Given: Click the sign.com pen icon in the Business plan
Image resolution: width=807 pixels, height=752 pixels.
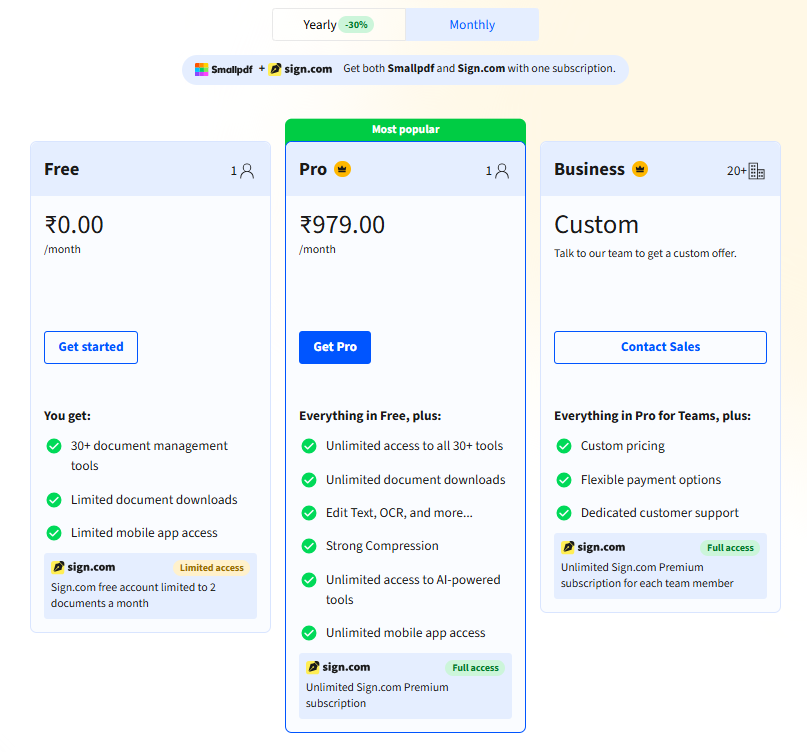Looking at the screenshot, I should 568,547.
